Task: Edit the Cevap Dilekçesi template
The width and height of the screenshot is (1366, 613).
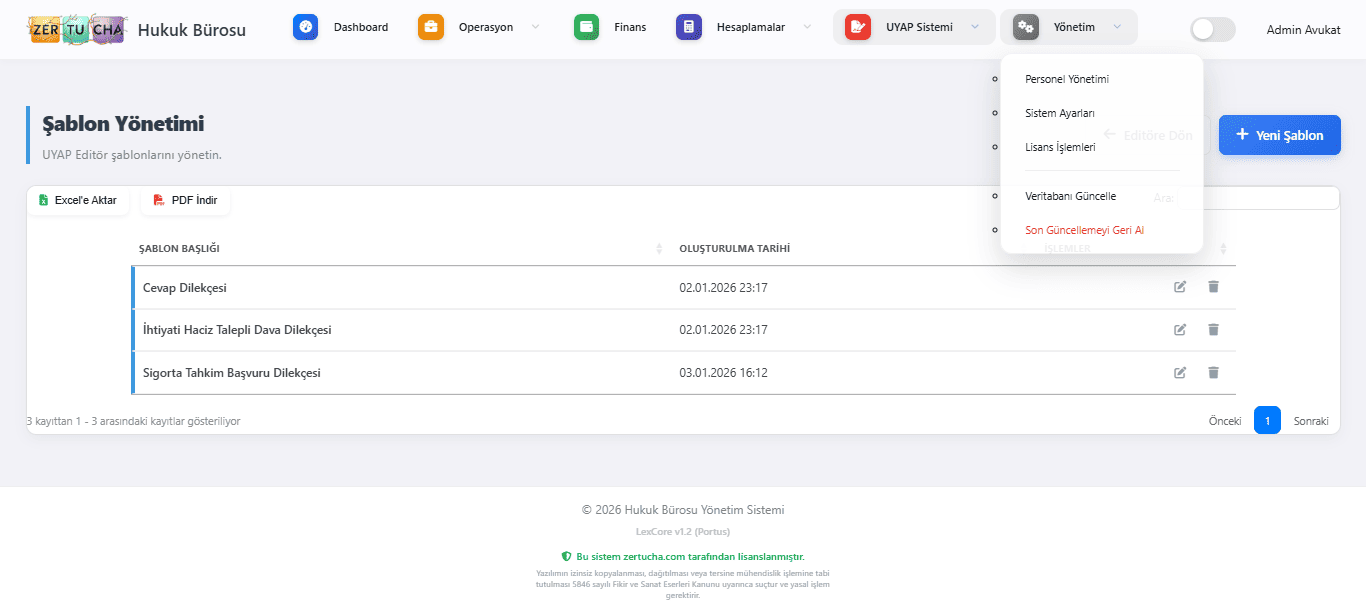Action: pyautogui.click(x=1180, y=287)
